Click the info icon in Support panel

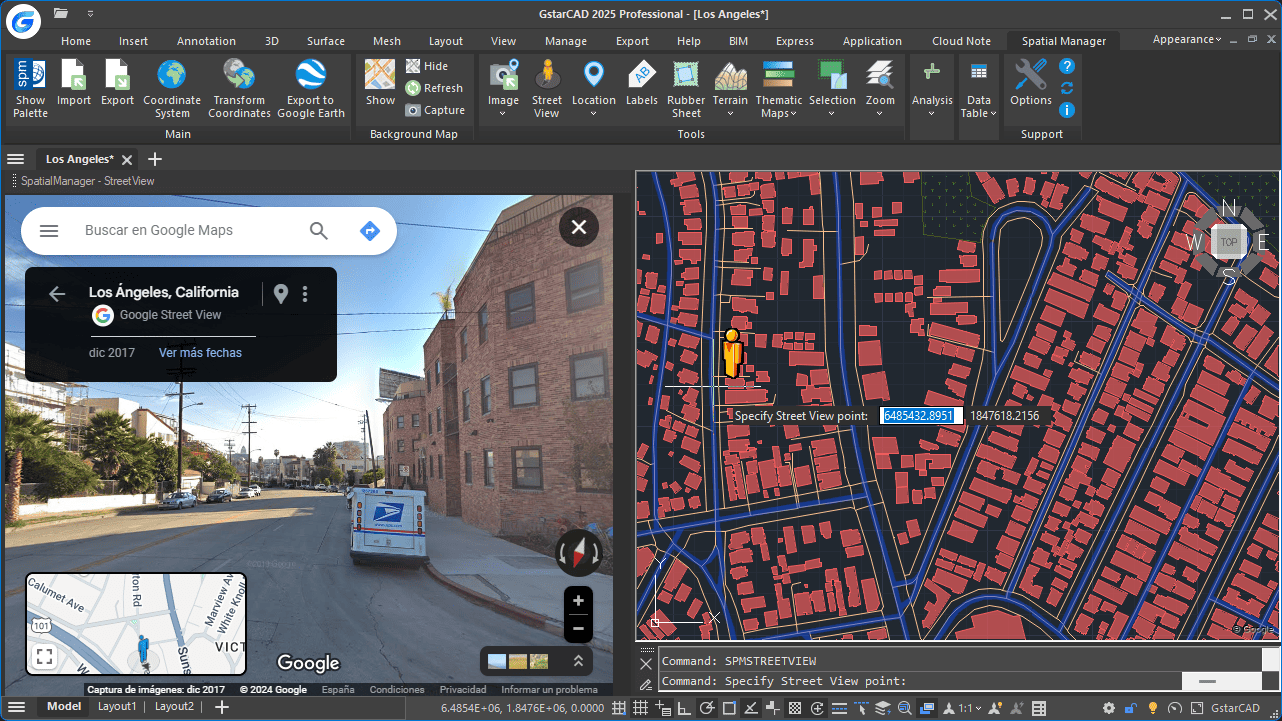coord(1067,110)
